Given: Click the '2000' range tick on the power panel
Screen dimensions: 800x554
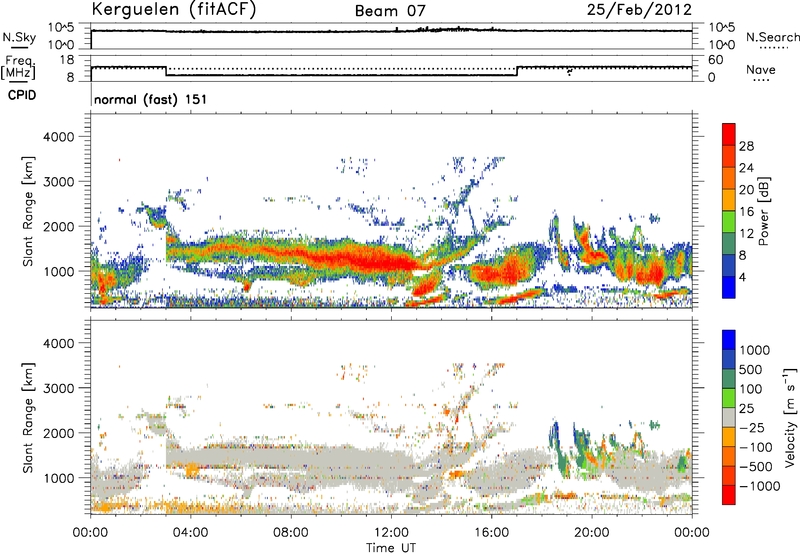Looking at the screenshot, I should tap(58, 226).
